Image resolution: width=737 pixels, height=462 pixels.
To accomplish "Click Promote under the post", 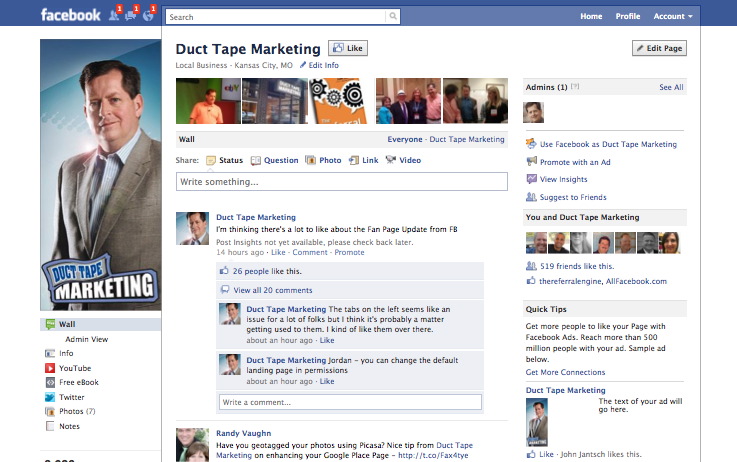I will [x=349, y=252].
